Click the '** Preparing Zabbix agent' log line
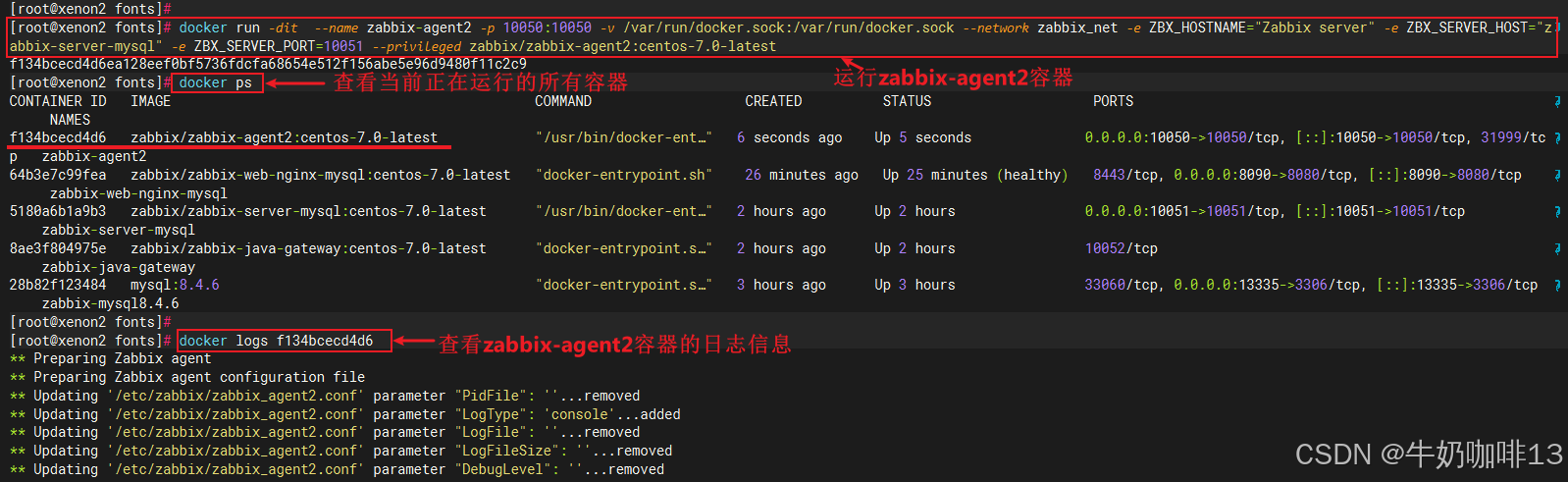 tap(110, 358)
